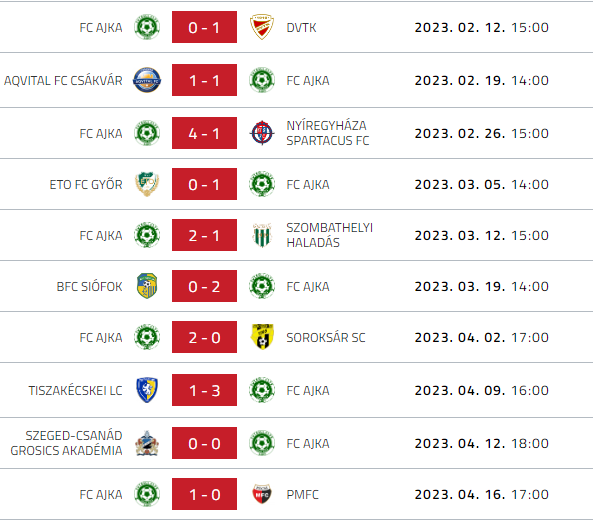Open the 1 - 3 match result
The image size is (593, 520).
204,390
